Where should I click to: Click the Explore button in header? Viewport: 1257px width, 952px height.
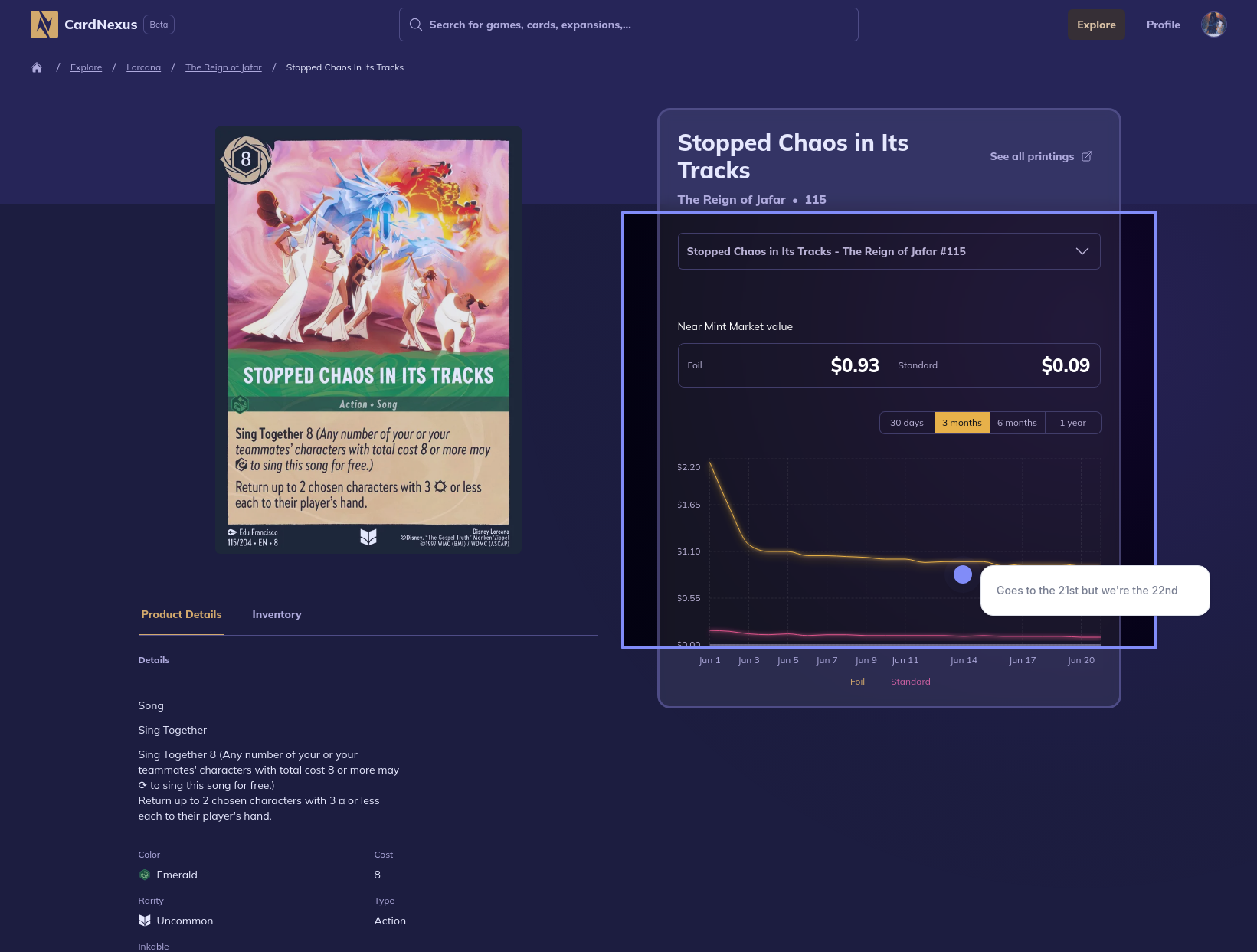click(x=1096, y=25)
